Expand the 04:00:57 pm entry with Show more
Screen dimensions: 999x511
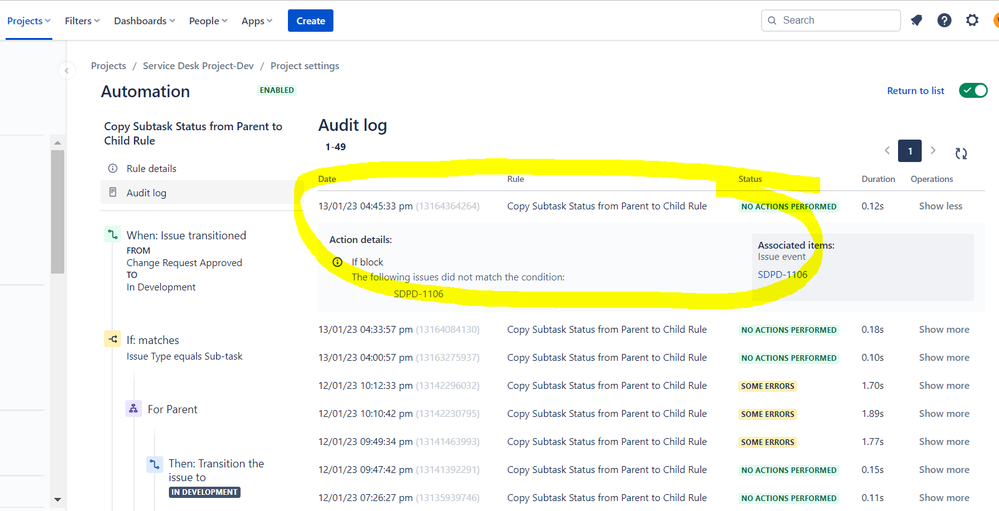[x=944, y=357]
